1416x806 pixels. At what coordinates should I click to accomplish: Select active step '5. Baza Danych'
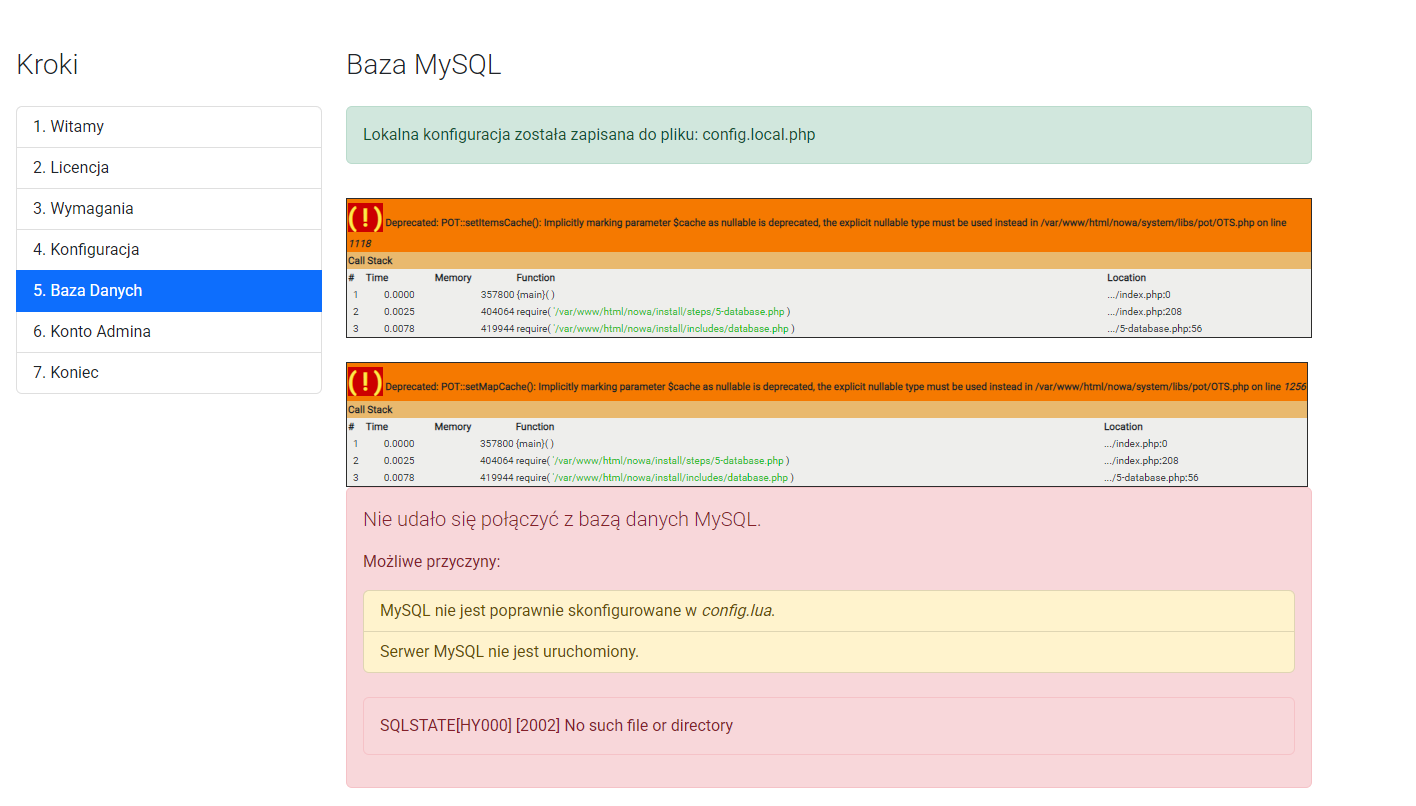(x=169, y=291)
